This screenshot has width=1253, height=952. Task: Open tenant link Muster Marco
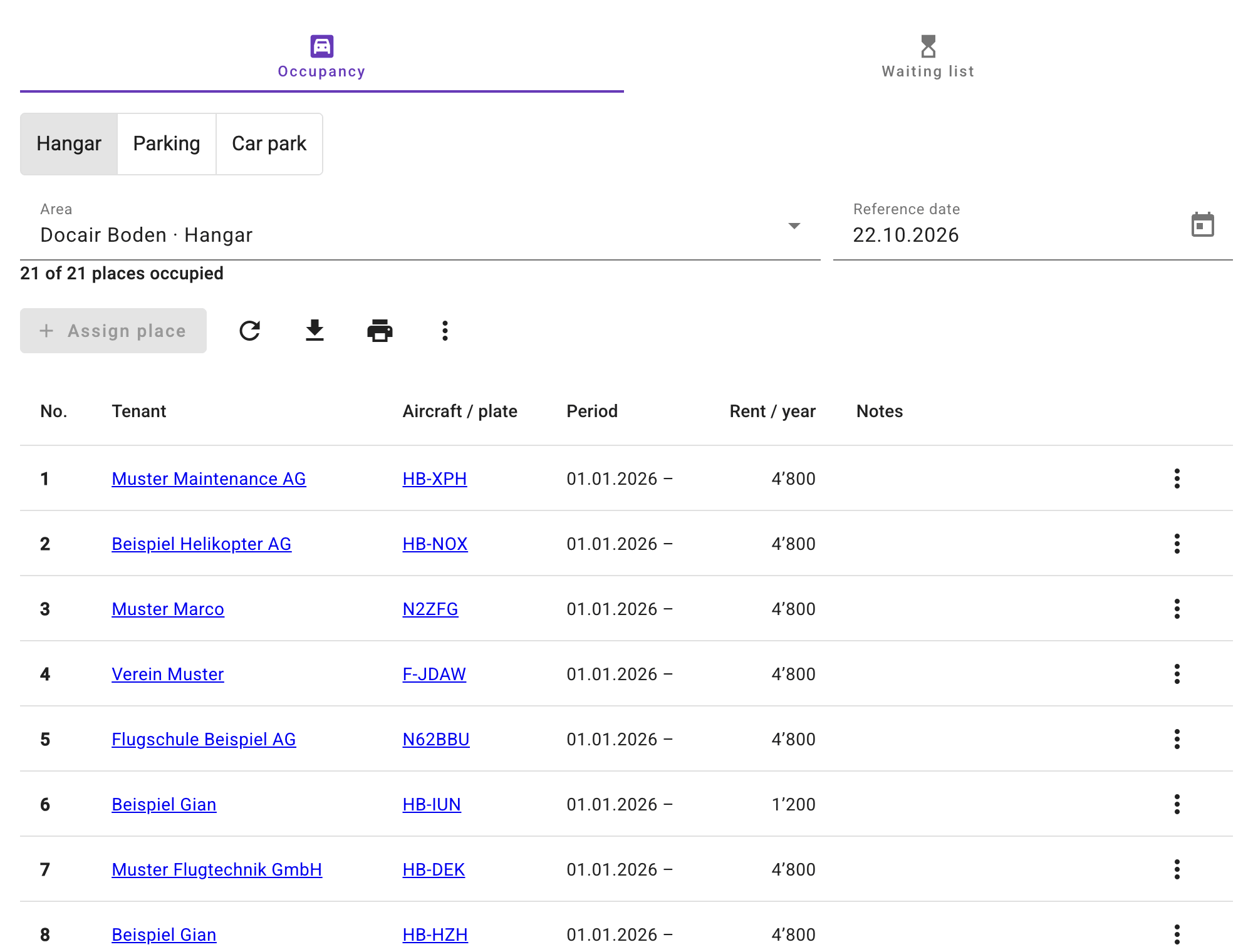click(x=168, y=609)
